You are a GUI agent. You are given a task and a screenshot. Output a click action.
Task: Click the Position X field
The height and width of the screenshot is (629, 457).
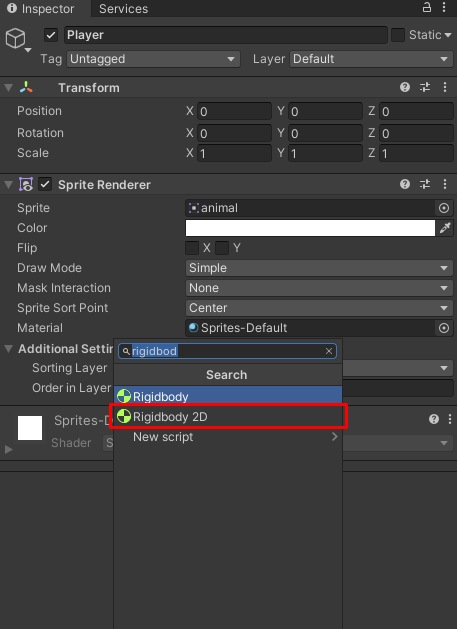click(x=234, y=111)
